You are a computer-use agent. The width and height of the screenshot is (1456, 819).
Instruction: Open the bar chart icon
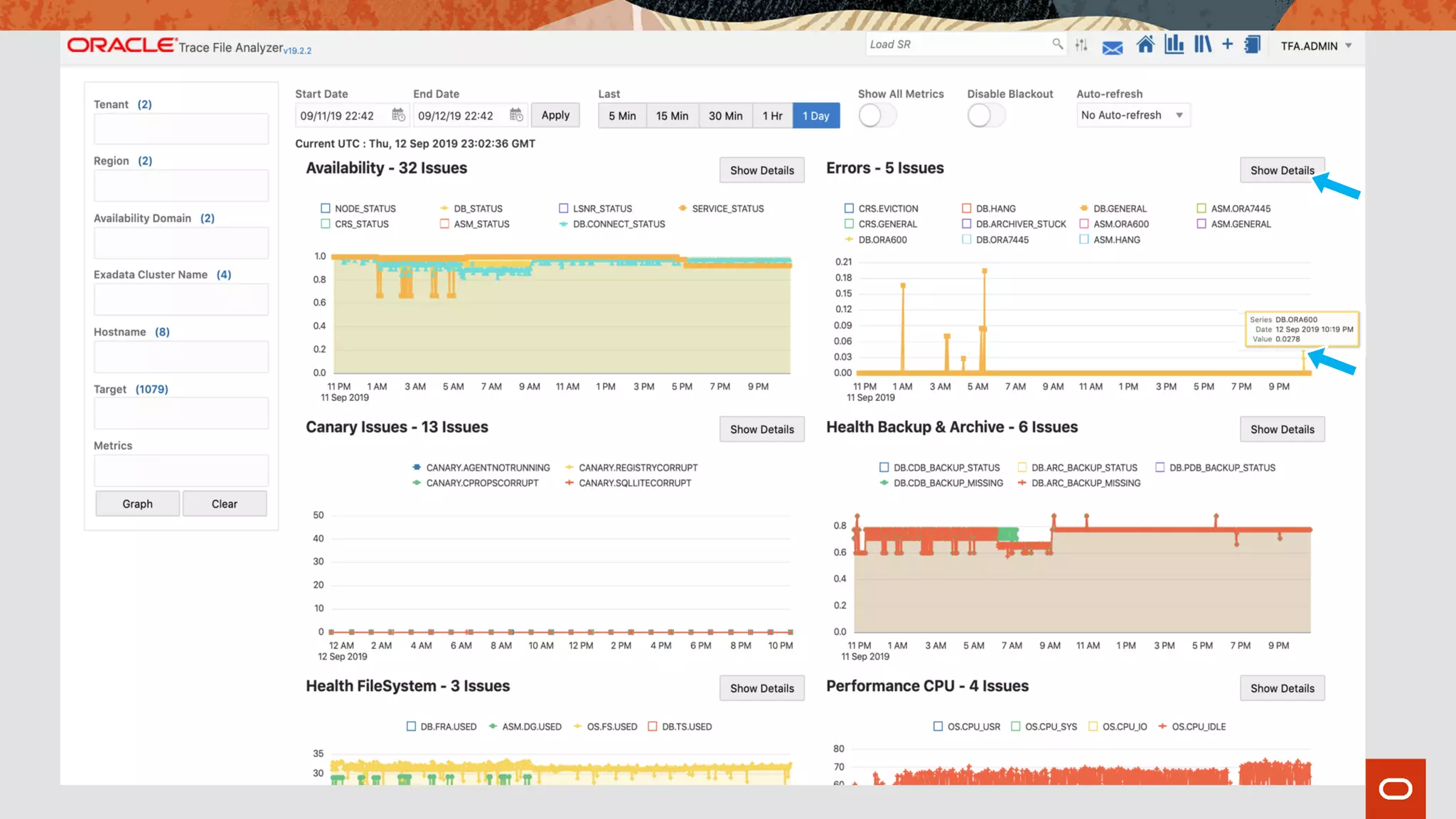[1174, 45]
